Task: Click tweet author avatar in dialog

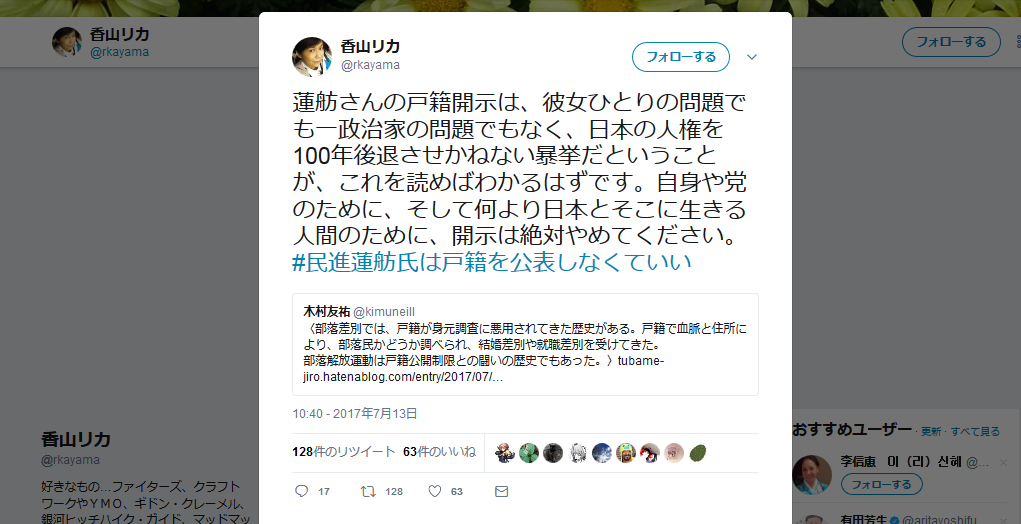Action: pos(312,57)
